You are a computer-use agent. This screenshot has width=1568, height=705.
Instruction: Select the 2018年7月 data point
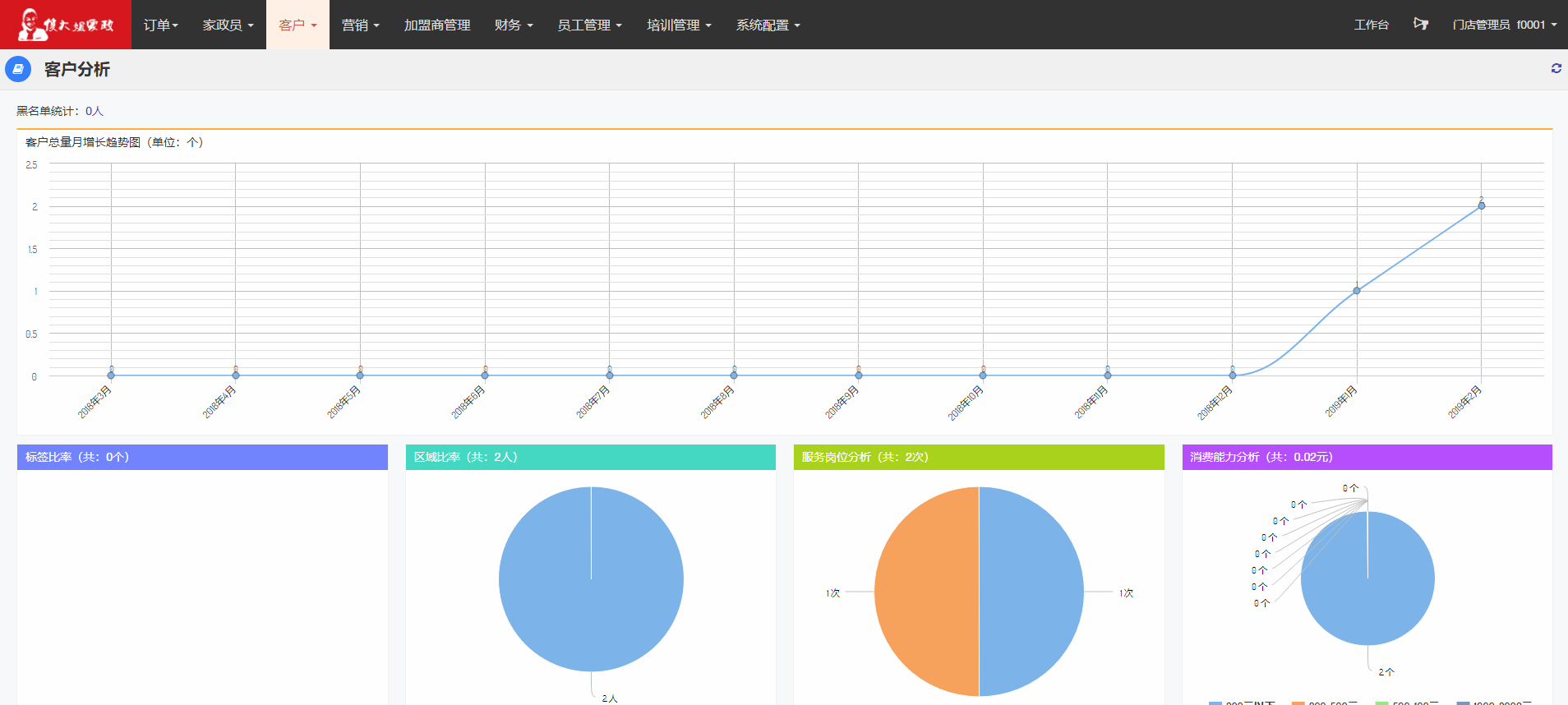[610, 376]
